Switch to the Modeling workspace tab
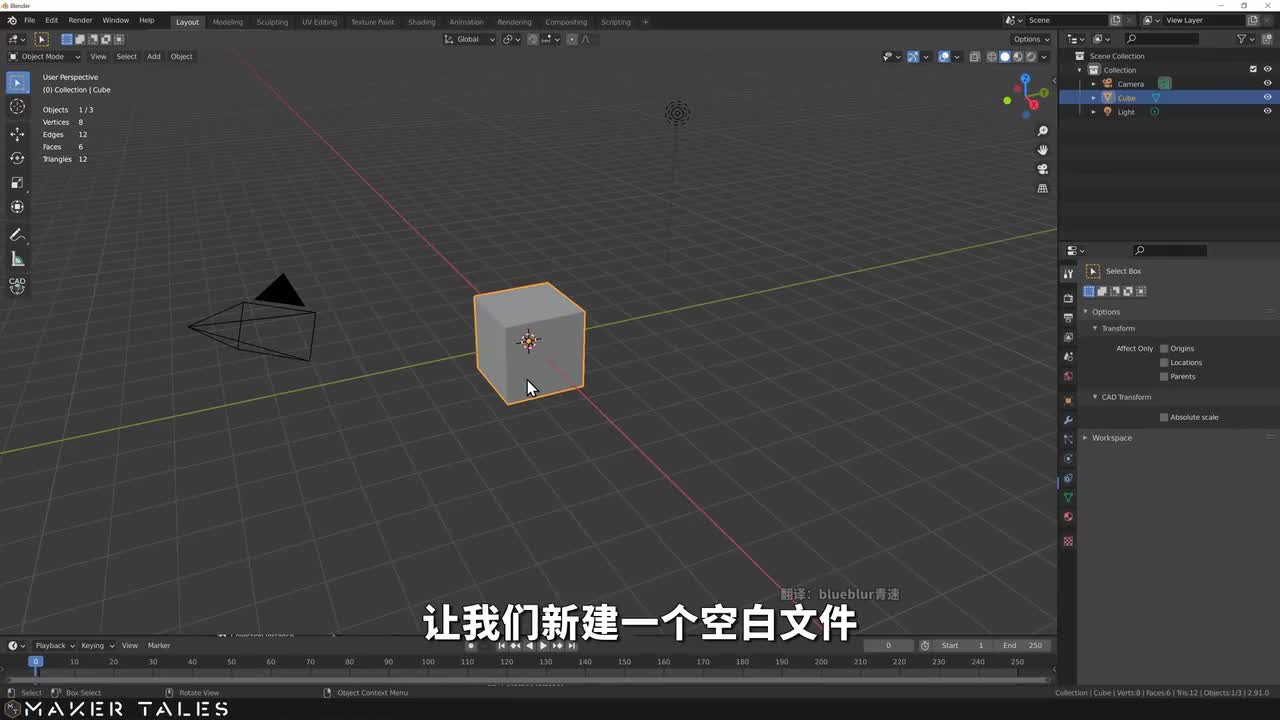 (x=228, y=22)
